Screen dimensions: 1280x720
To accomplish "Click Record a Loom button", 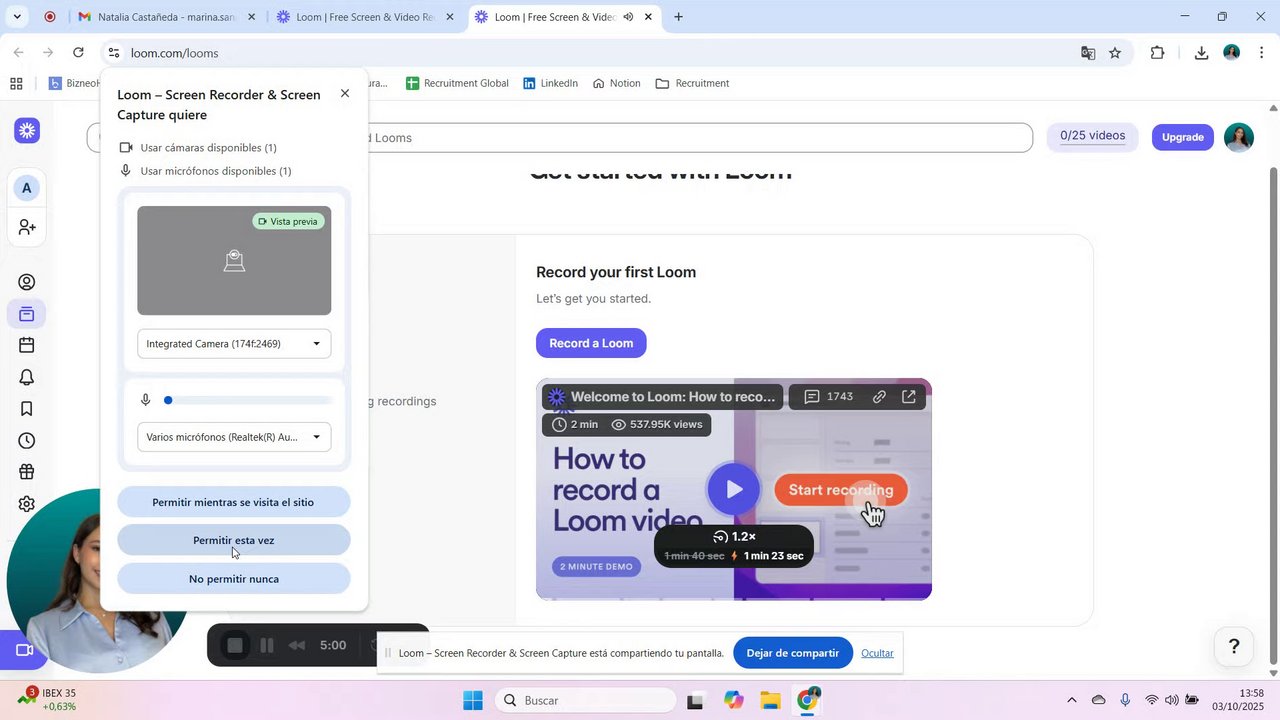I will [x=591, y=343].
